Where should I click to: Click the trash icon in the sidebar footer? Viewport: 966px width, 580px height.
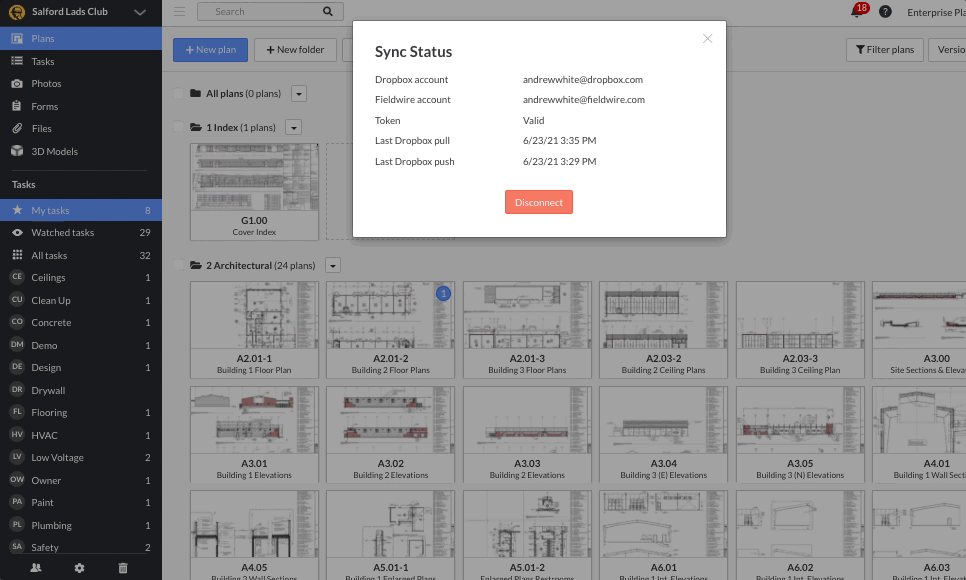pos(123,567)
